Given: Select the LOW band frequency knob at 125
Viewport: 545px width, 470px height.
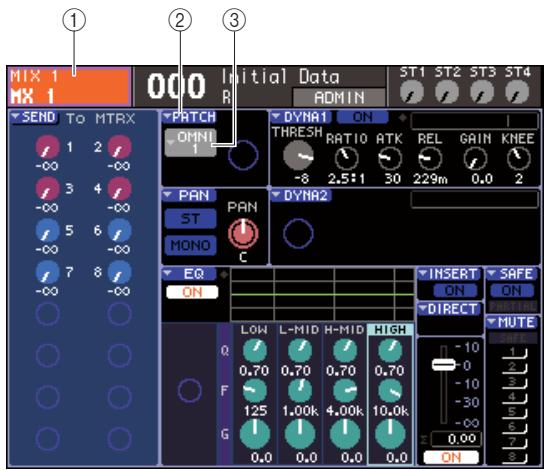Looking at the screenshot, I should (x=255, y=391).
